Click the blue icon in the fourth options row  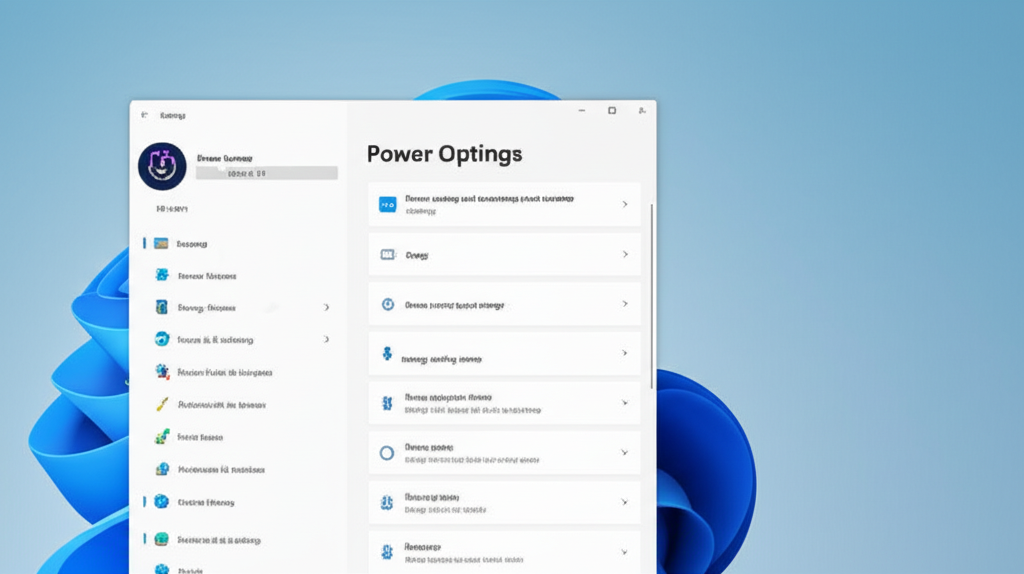pos(387,354)
